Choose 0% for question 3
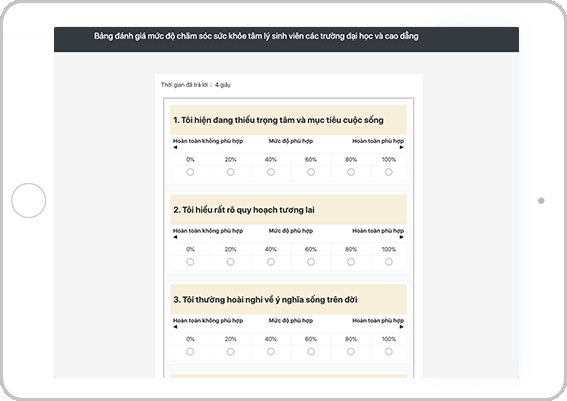The width and height of the screenshot is (567, 401). coord(190,351)
